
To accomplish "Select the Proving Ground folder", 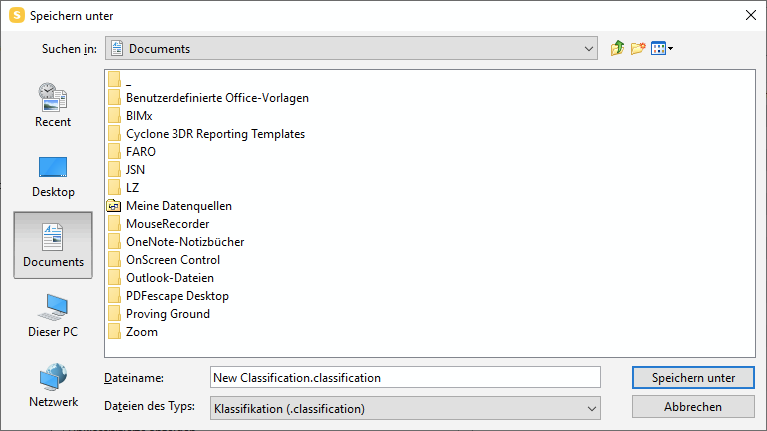I will point(159,314).
